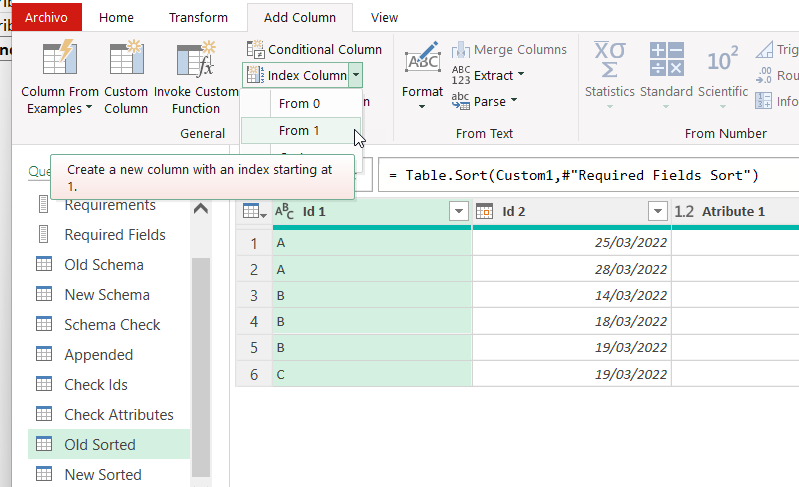This screenshot has width=799, height=487.
Task: Click Invoke Custom Function icon
Action: pos(196,60)
